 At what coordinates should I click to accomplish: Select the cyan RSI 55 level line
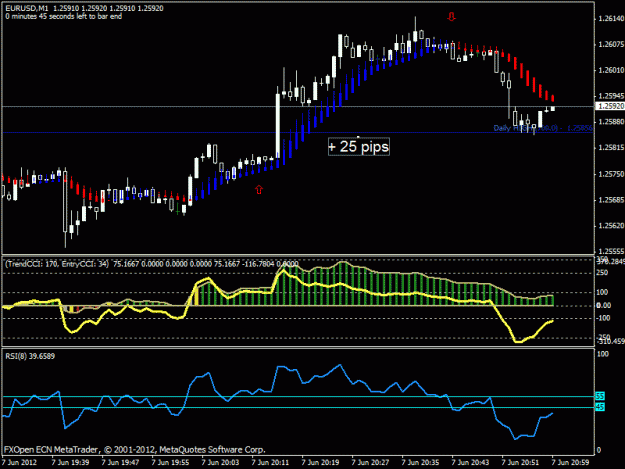point(298,396)
